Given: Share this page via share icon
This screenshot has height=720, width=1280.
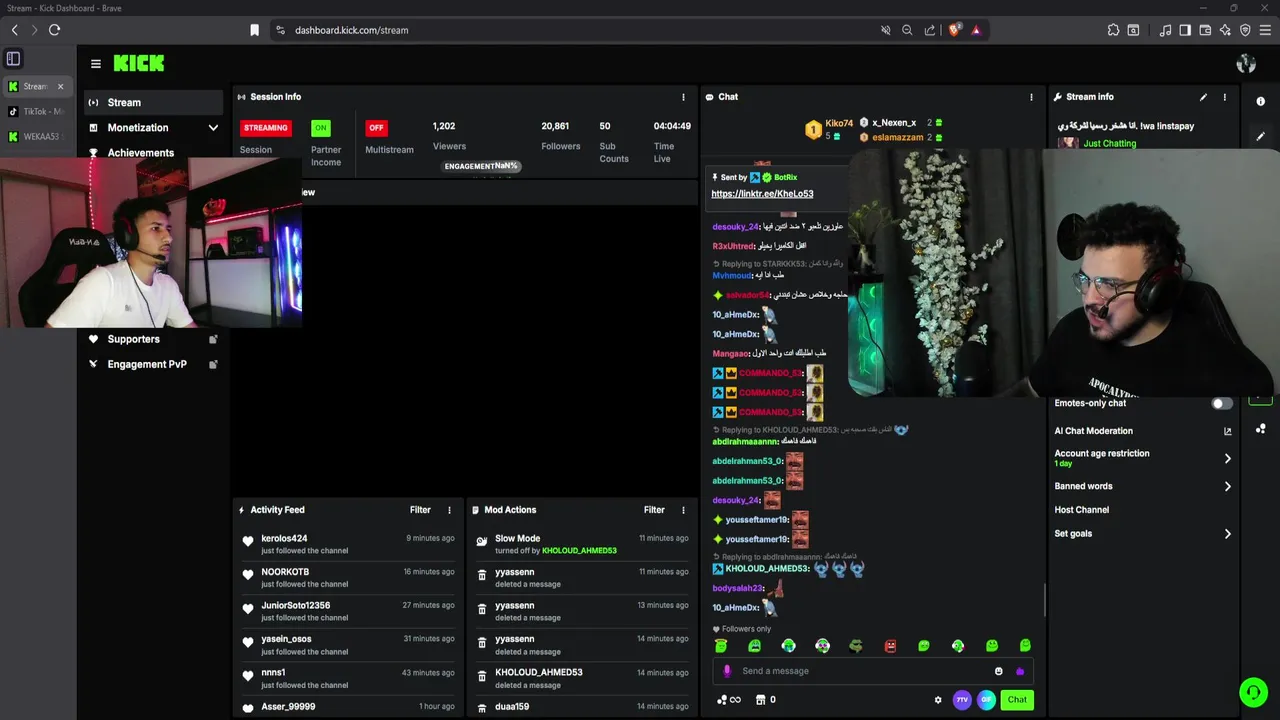Looking at the screenshot, I should [930, 30].
